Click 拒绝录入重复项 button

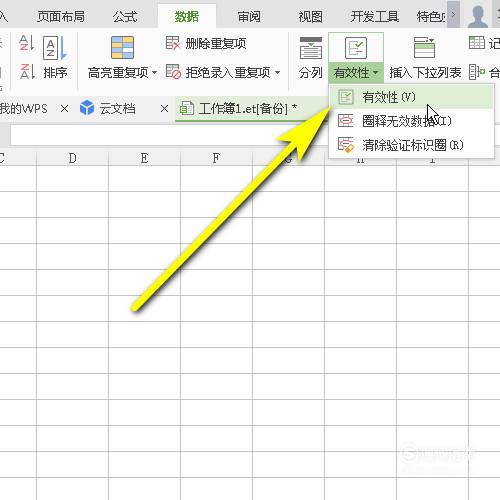(218, 72)
